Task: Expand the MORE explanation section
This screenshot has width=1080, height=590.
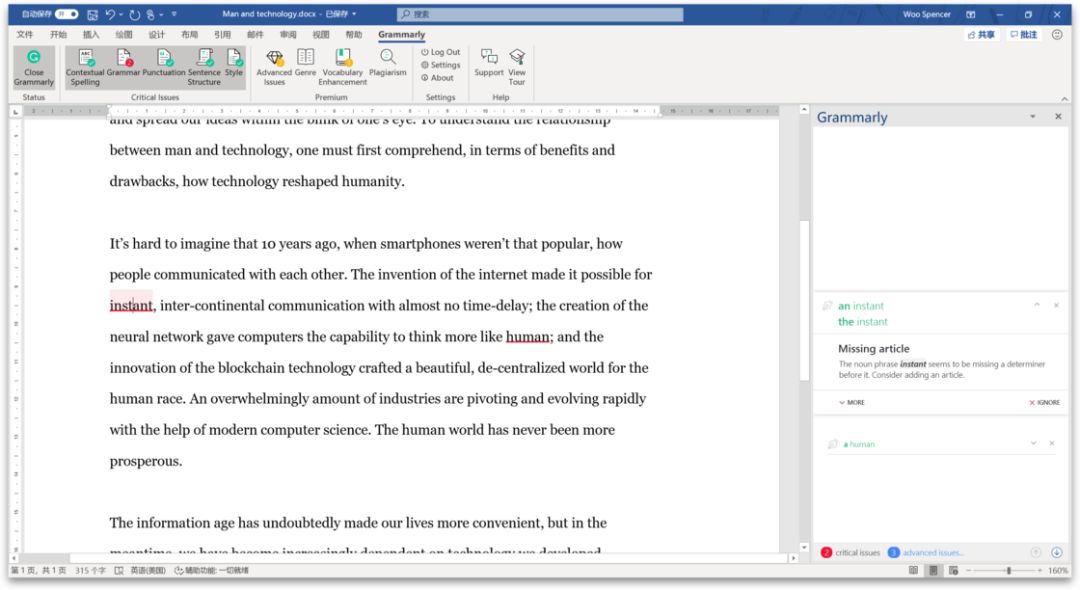Action: click(851, 402)
